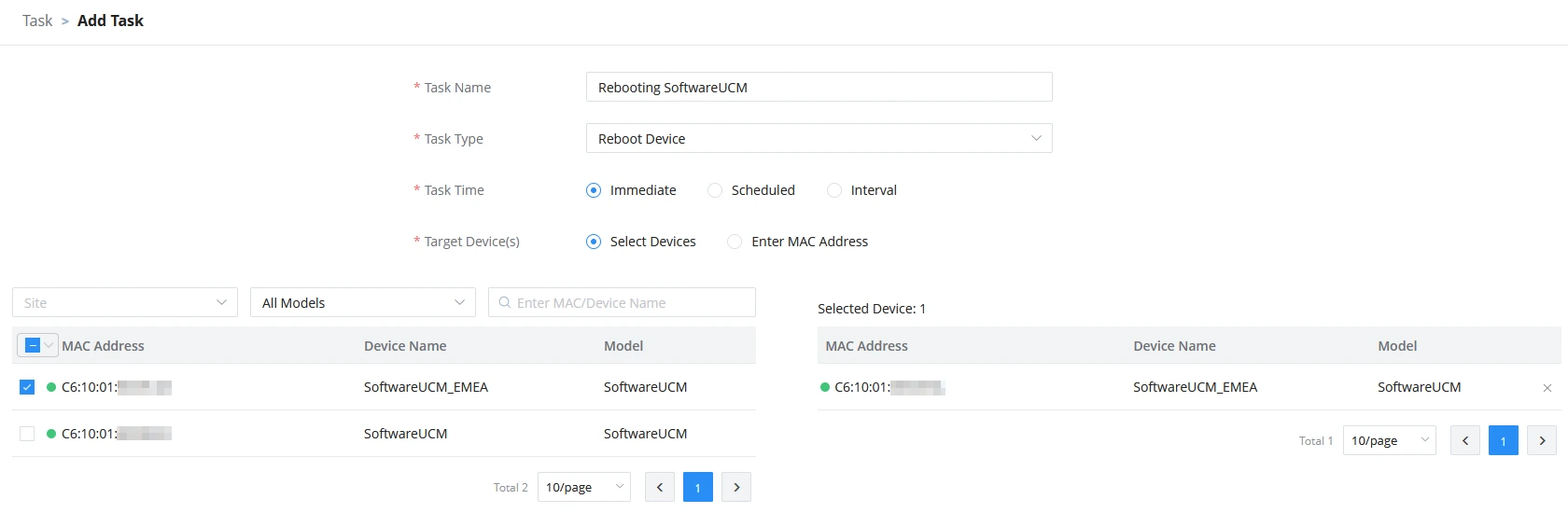Screen dimensions: 1568x513
Task: Click the Task Name input field
Action: tap(819, 87)
